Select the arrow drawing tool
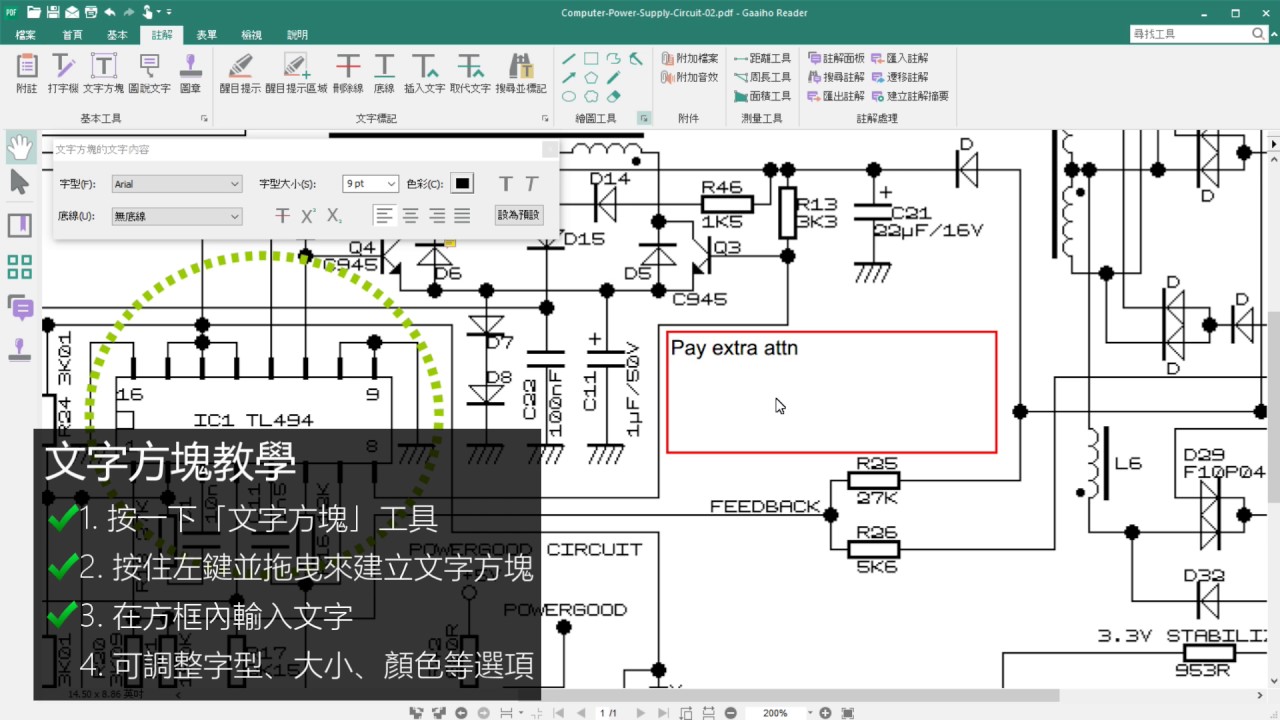 tap(569, 78)
